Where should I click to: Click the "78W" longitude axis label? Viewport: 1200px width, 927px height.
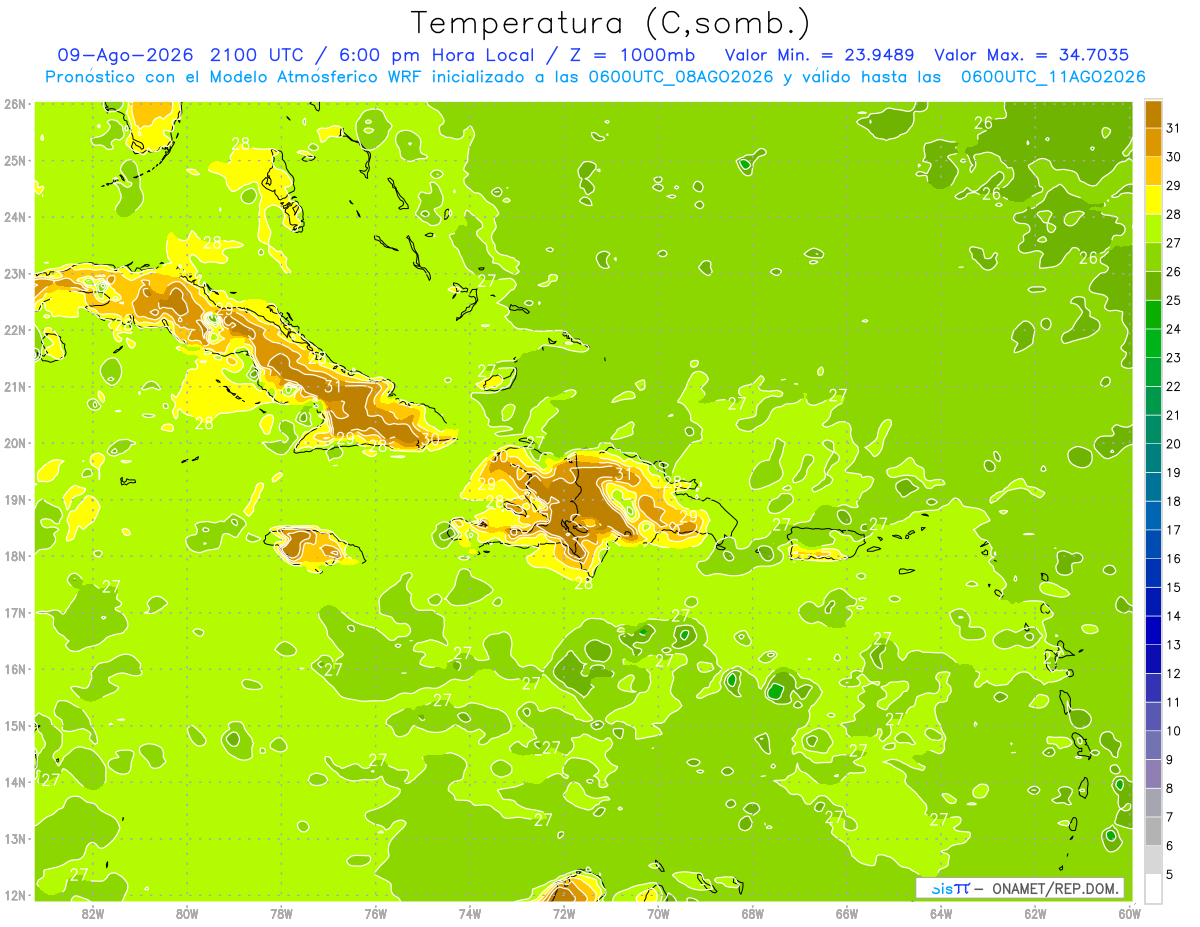tap(281, 913)
